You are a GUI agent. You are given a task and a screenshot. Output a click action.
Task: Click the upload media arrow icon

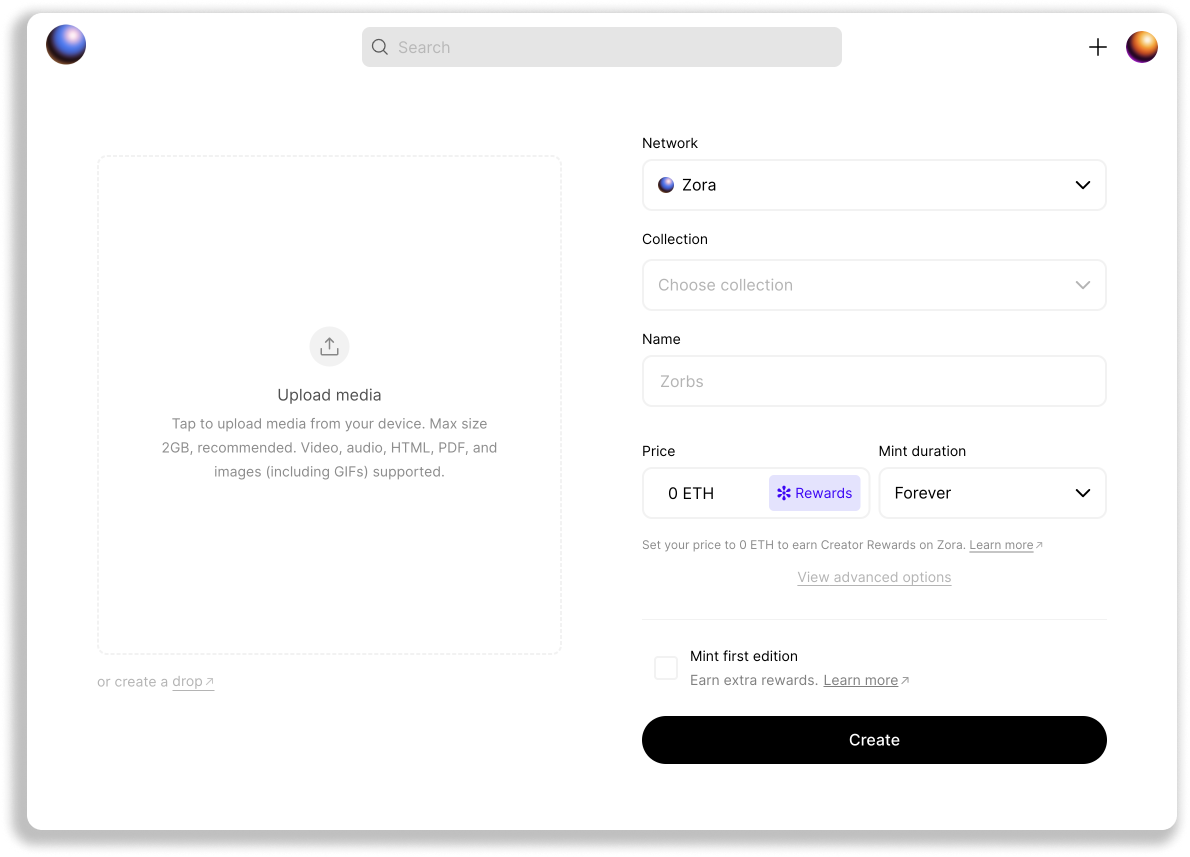coord(329,346)
